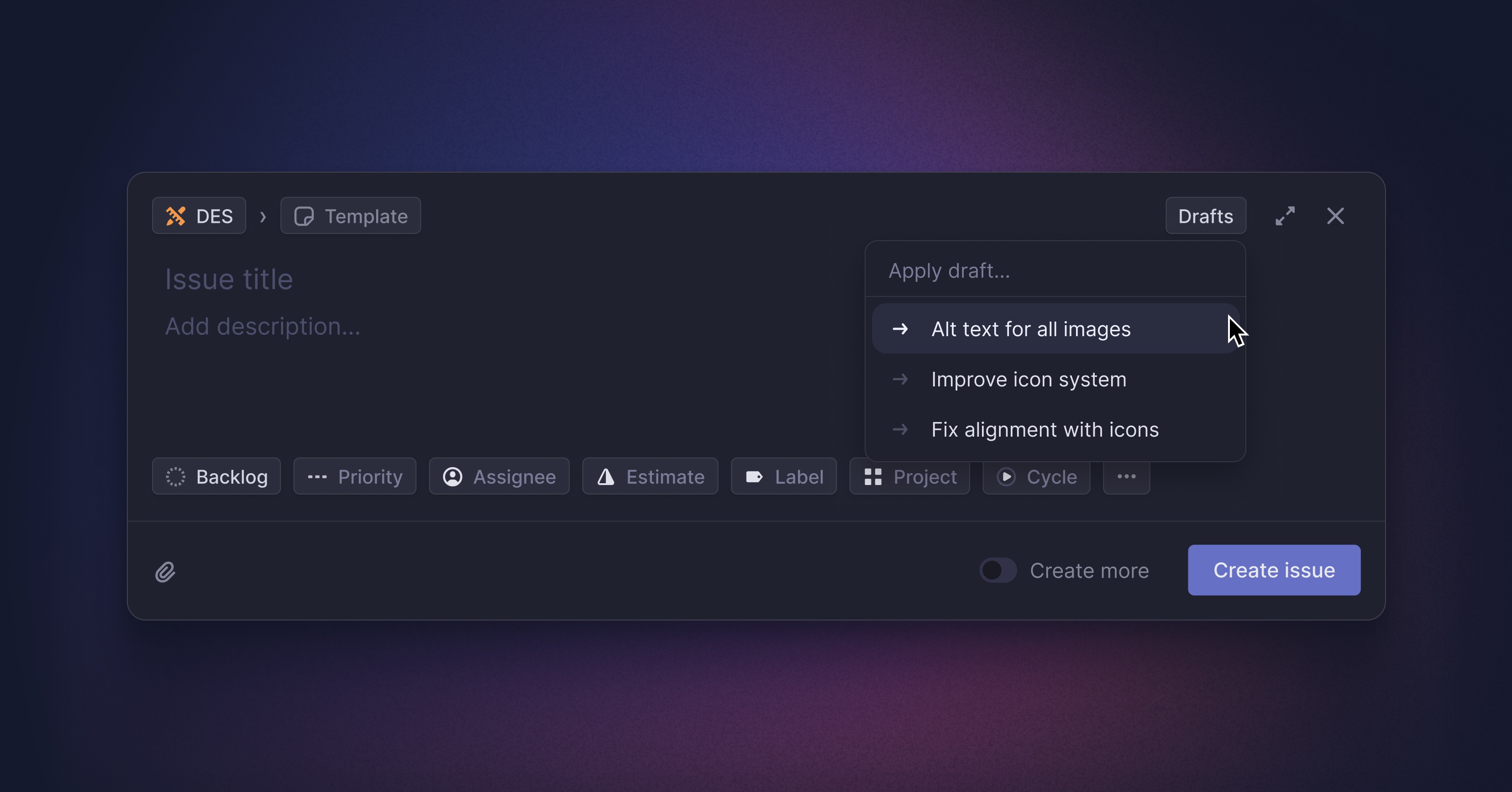This screenshot has height=792, width=1512.
Task: Click the Estimate warning icon
Action: [604, 475]
